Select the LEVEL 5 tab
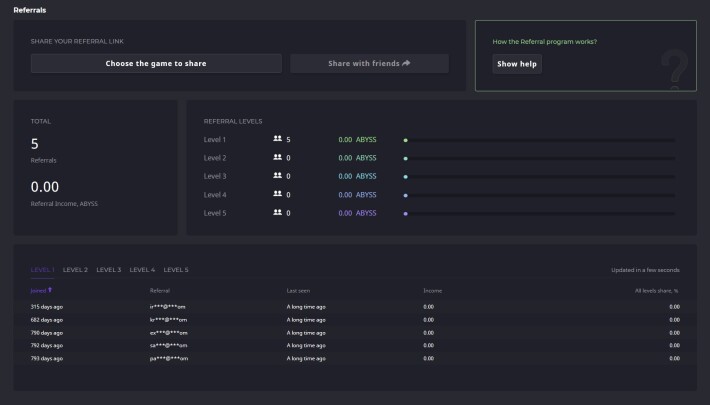This screenshot has width=710, height=405. point(176,270)
